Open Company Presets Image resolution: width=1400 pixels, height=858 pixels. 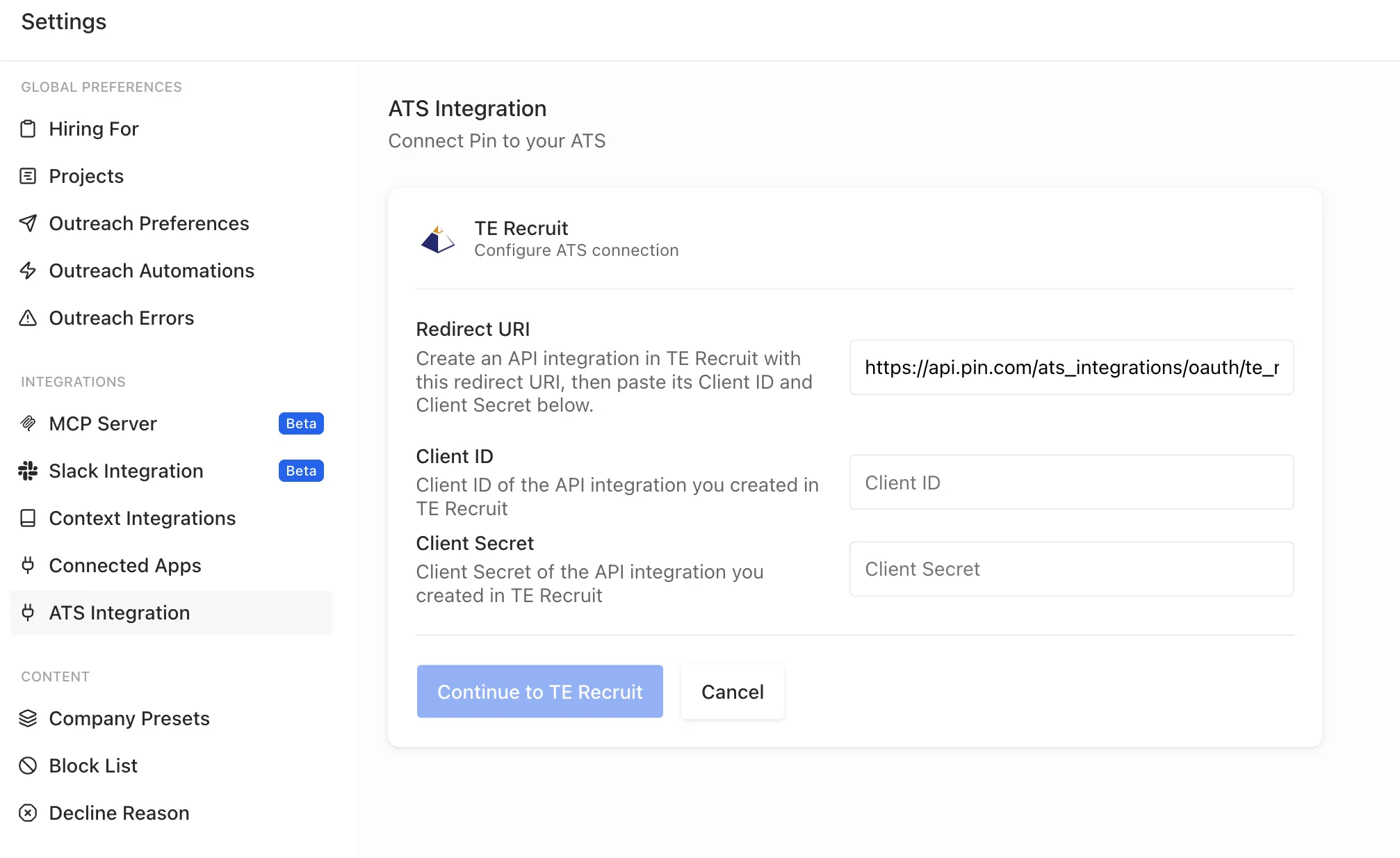pyautogui.click(x=171, y=718)
